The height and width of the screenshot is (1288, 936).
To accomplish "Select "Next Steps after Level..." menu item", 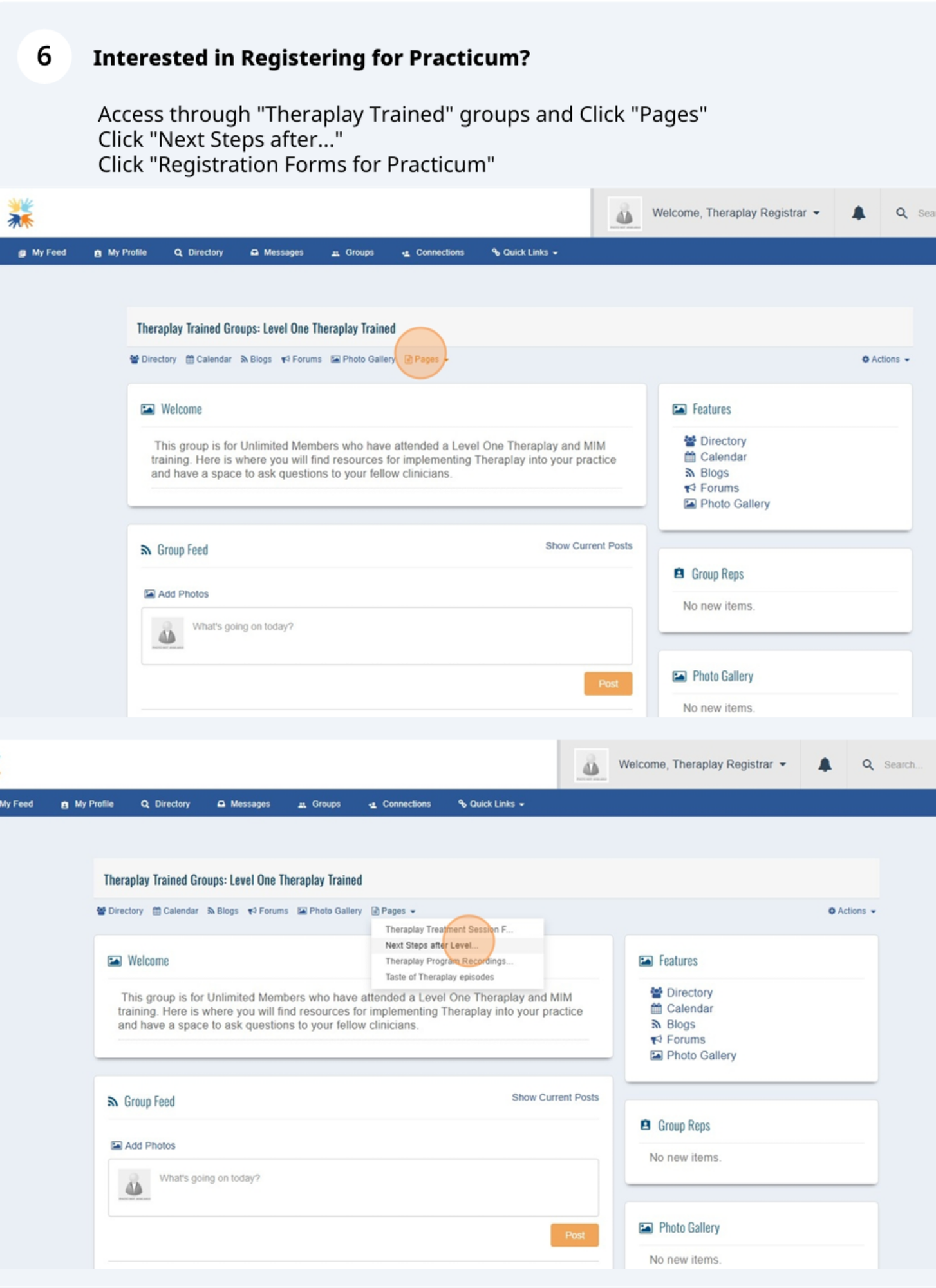I will pos(431,945).
